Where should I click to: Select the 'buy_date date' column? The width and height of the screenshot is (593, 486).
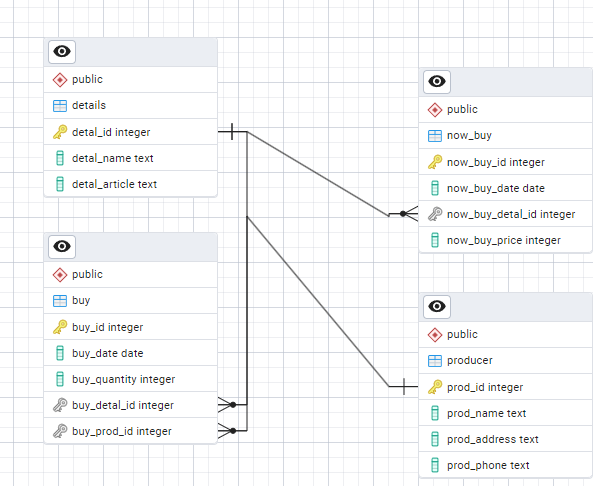130,353
